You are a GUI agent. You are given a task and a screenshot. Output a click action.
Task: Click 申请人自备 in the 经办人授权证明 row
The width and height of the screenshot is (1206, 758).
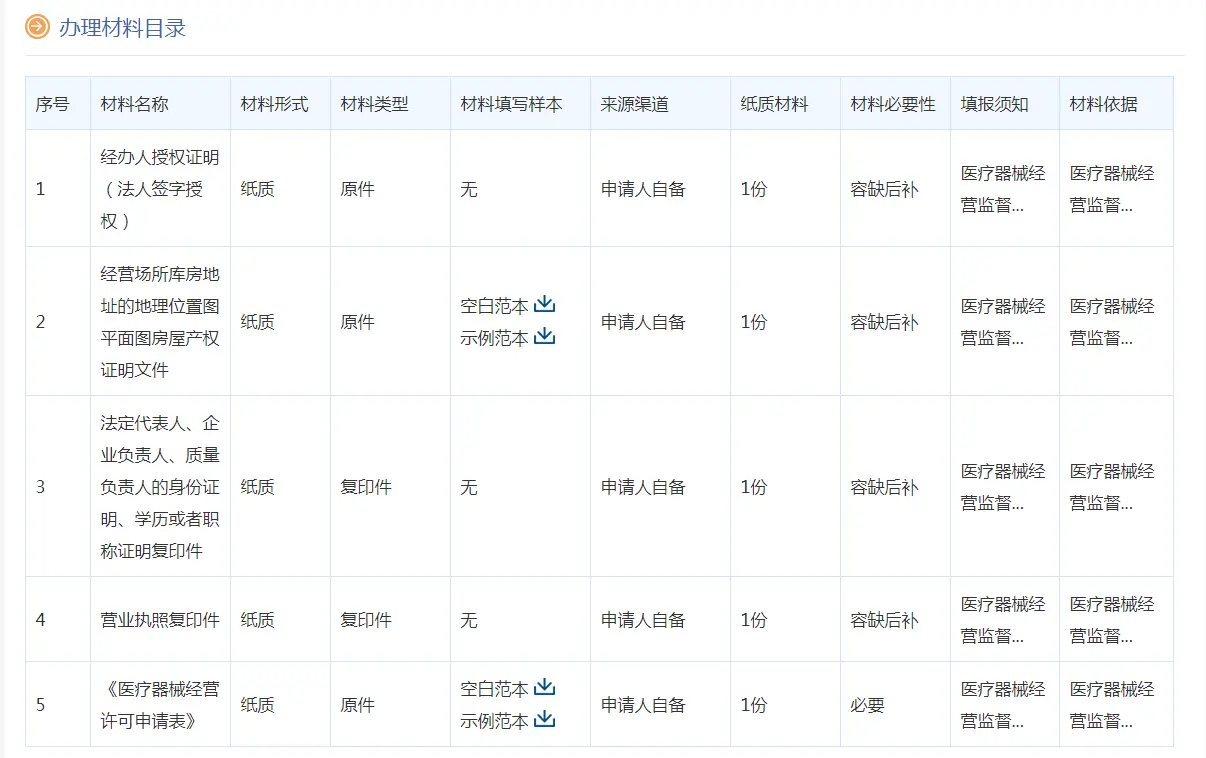tap(643, 189)
